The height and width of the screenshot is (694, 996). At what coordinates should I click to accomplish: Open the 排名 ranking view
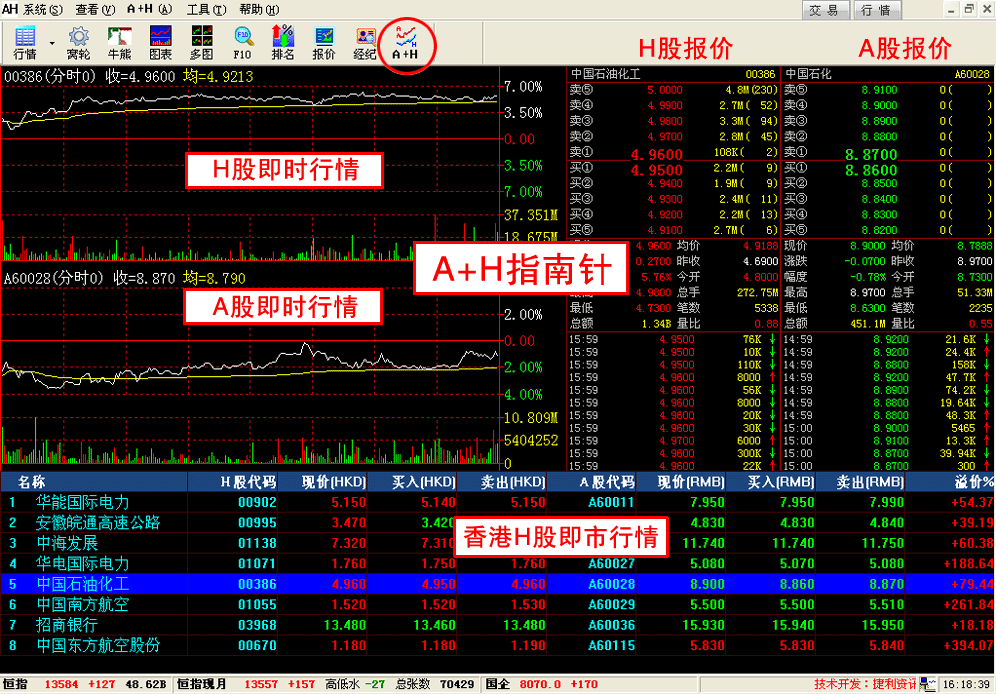pyautogui.click(x=283, y=43)
